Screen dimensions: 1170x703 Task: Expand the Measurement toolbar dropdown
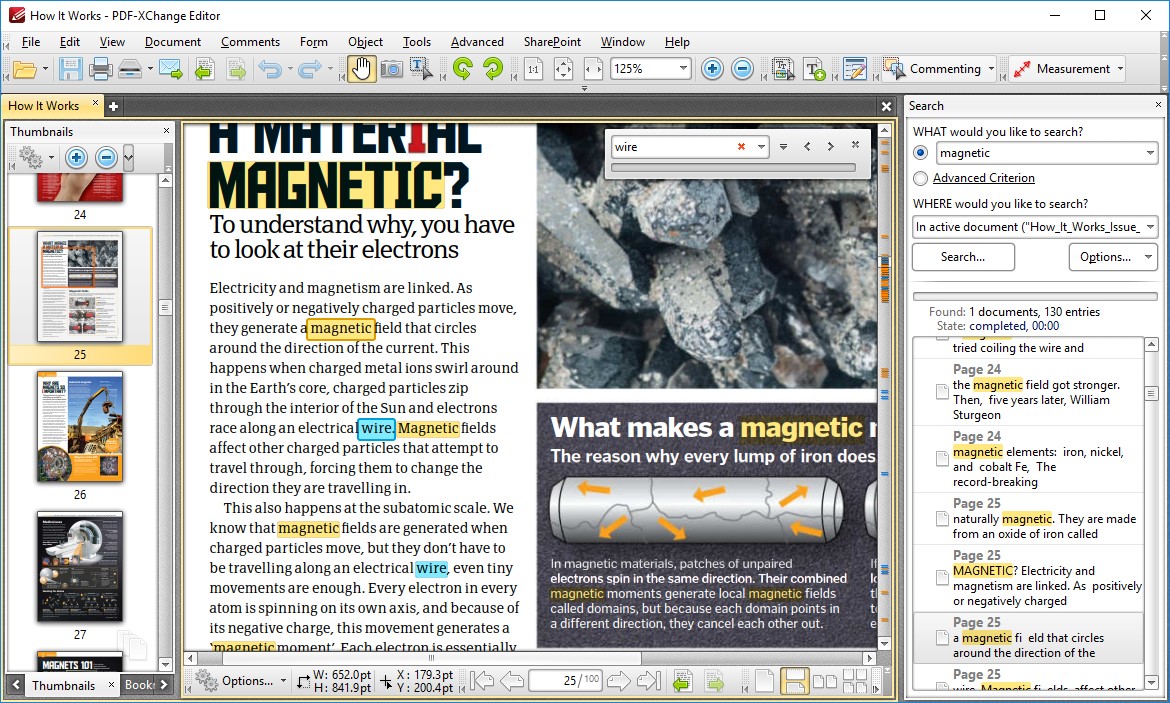1120,69
